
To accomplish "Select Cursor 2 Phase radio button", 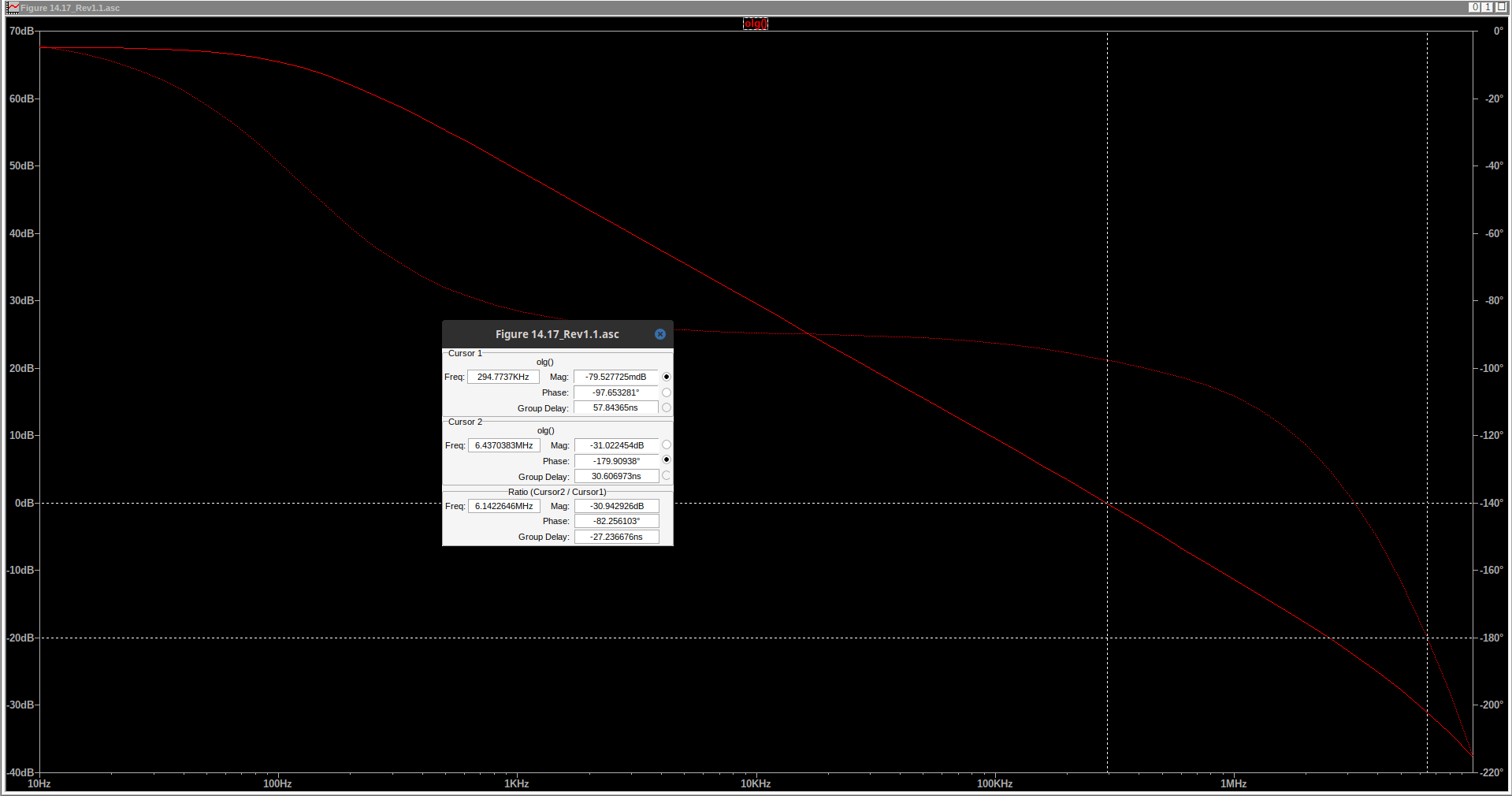I will coord(667,459).
